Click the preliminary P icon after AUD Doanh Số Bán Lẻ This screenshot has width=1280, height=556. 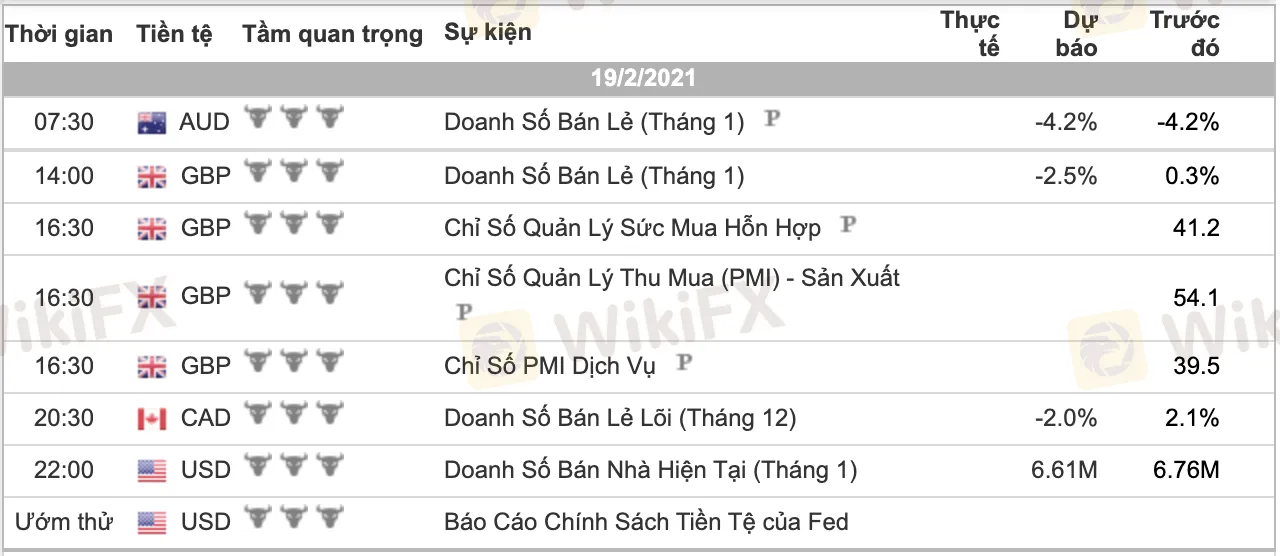(x=771, y=118)
